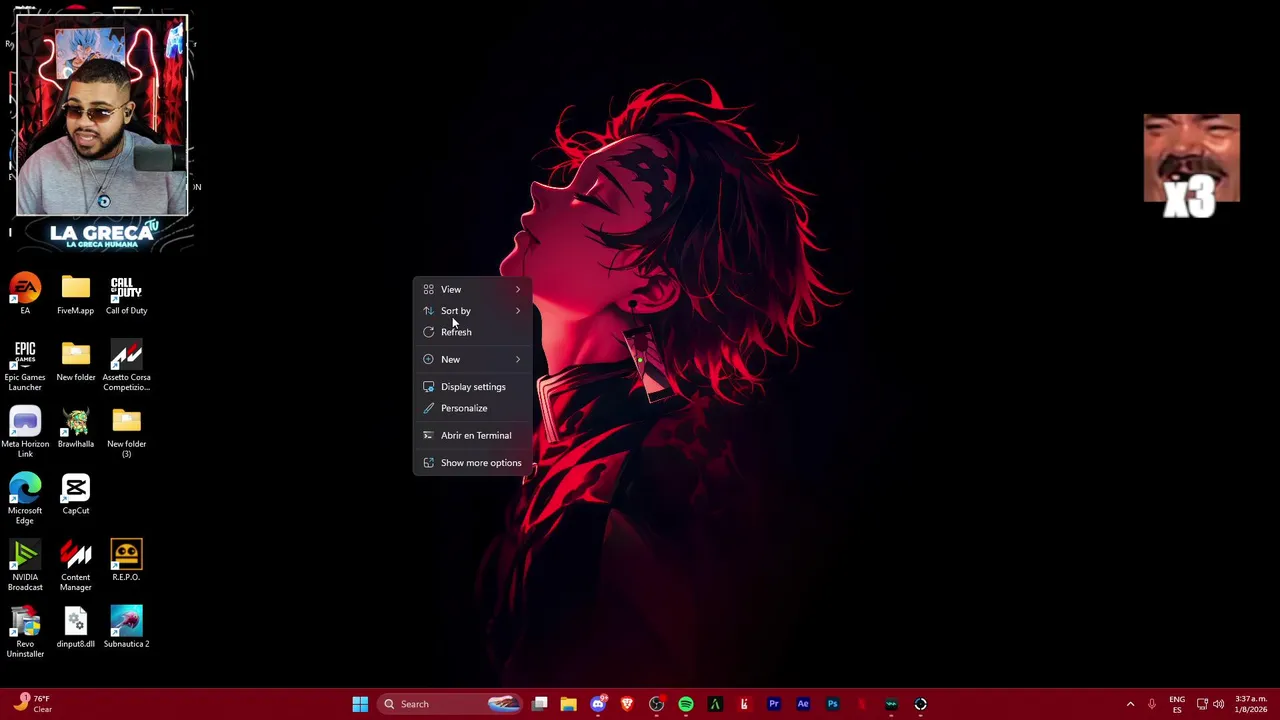Select the Call of Duty desktop shortcut

[x=126, y=295]
